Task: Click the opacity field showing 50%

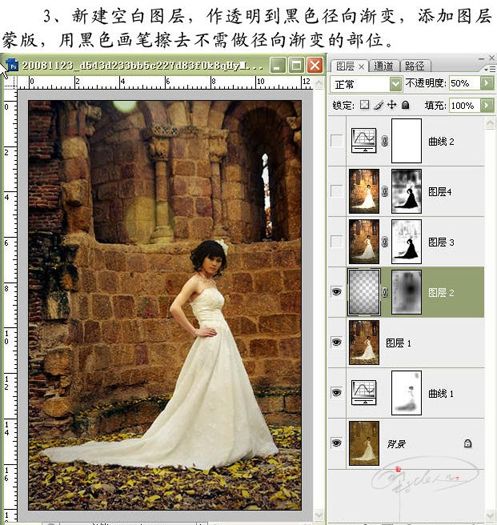Action: (x=464, y=83)
